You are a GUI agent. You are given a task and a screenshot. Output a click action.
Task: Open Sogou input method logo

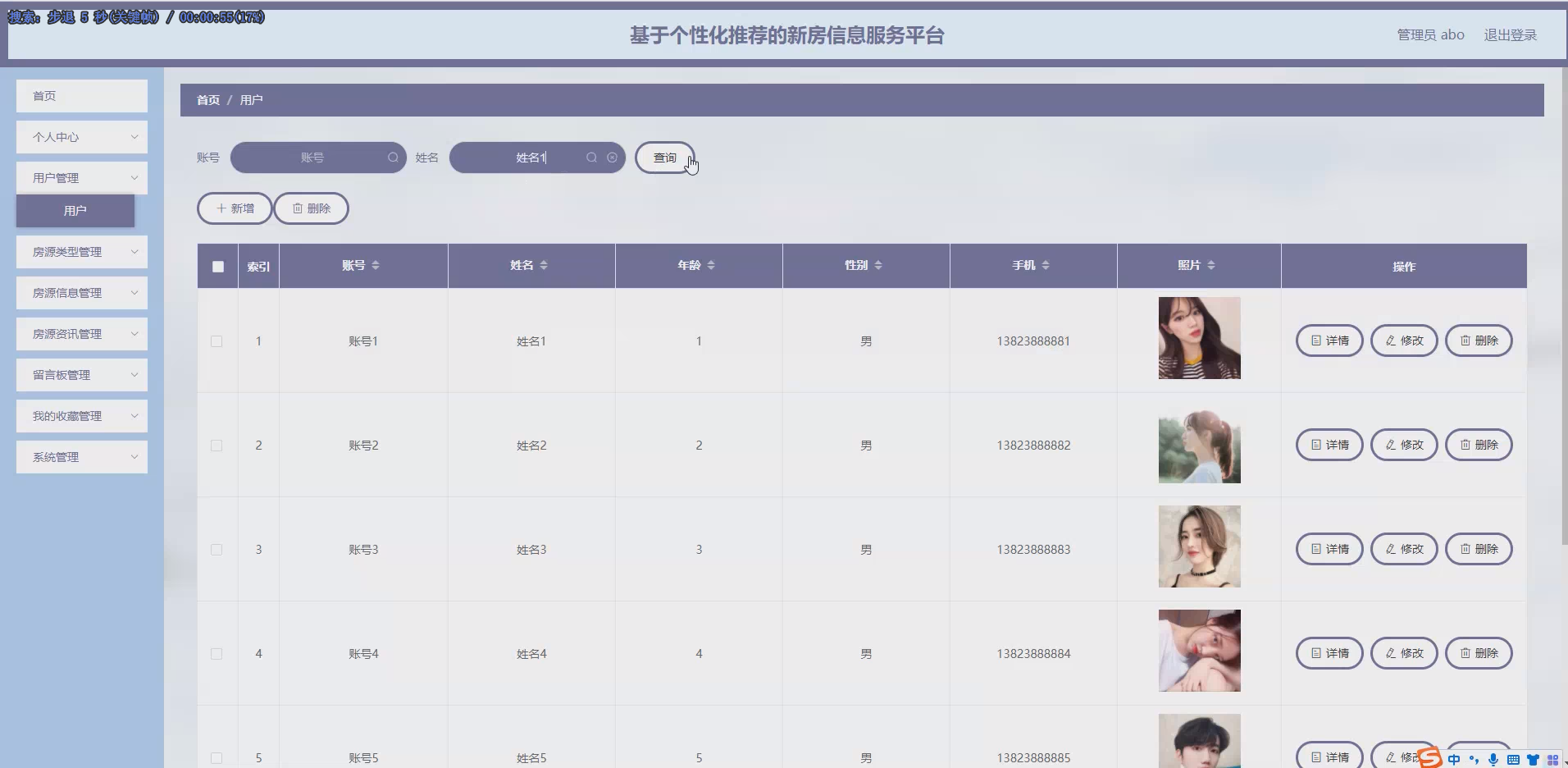point(1429,757)
